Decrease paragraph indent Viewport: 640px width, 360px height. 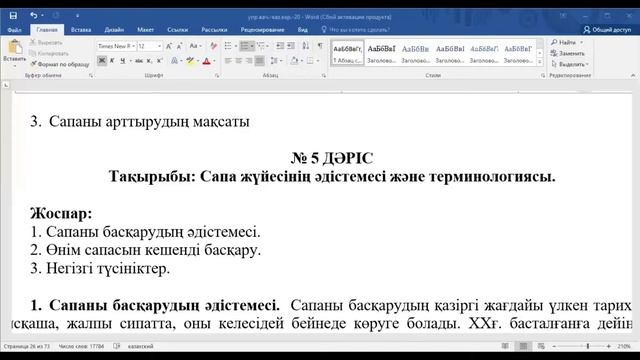point(280,46)
